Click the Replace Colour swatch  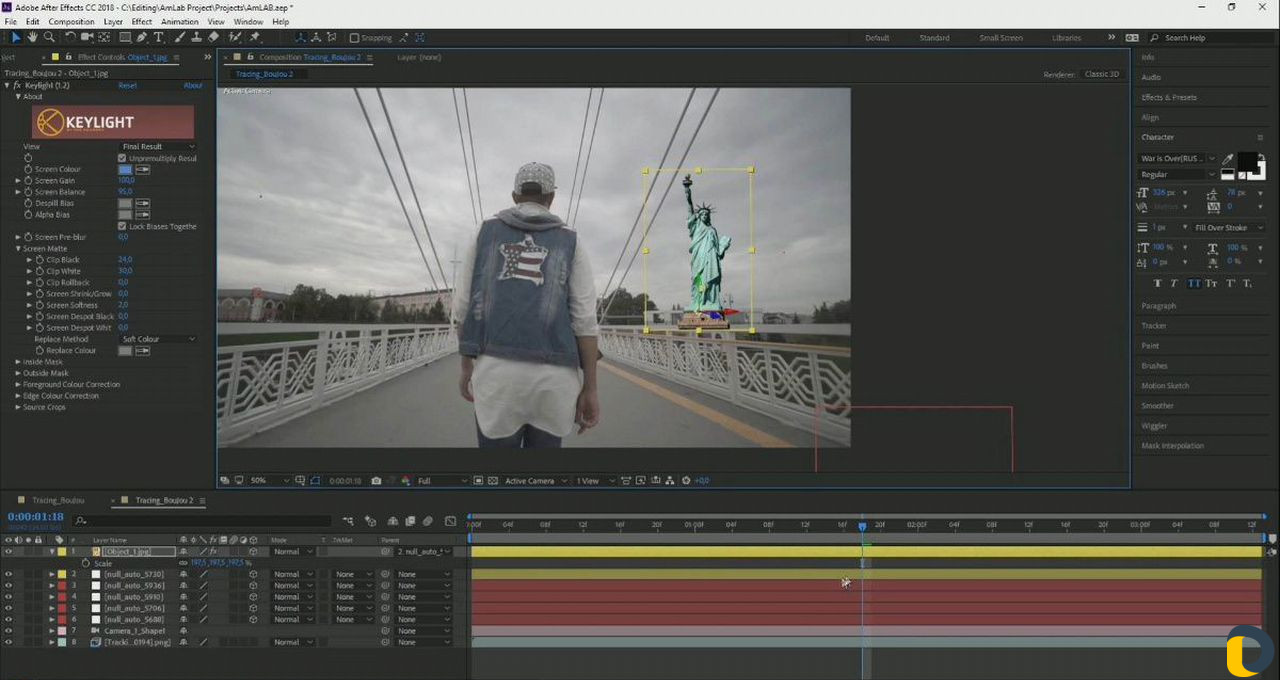coord(125,350)
